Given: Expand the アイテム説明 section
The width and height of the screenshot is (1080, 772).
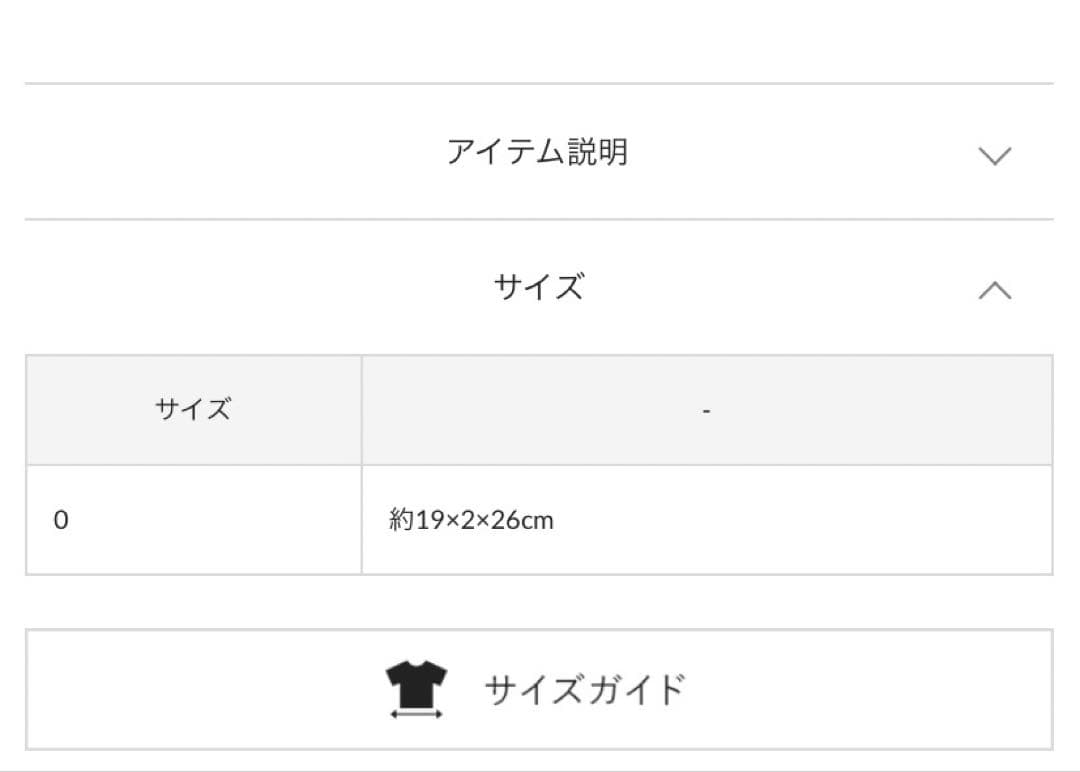Looking at the screenshot, I should (540, 153).
